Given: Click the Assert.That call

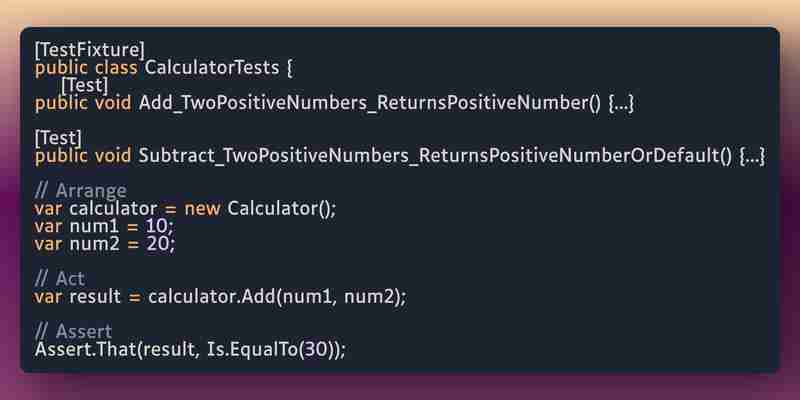Looking at the screenshot, I should pyautogui.click(x=85, y=349).
